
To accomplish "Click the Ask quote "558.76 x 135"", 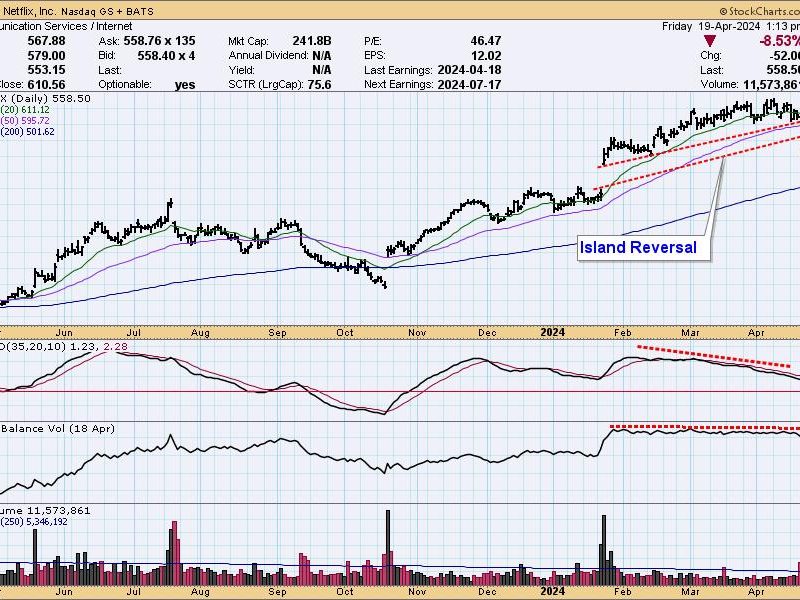I will 159,41.
